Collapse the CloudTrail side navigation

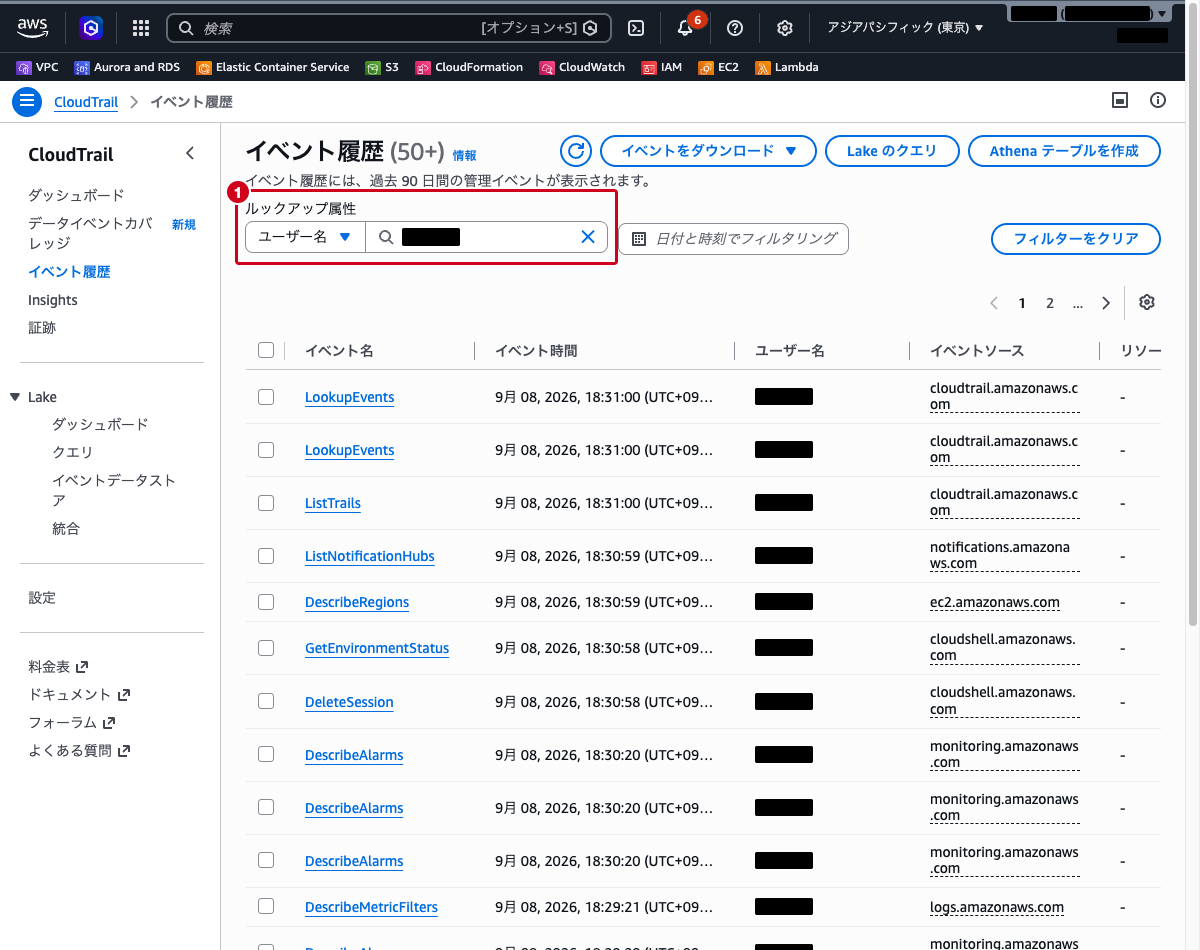coord(190,154)
